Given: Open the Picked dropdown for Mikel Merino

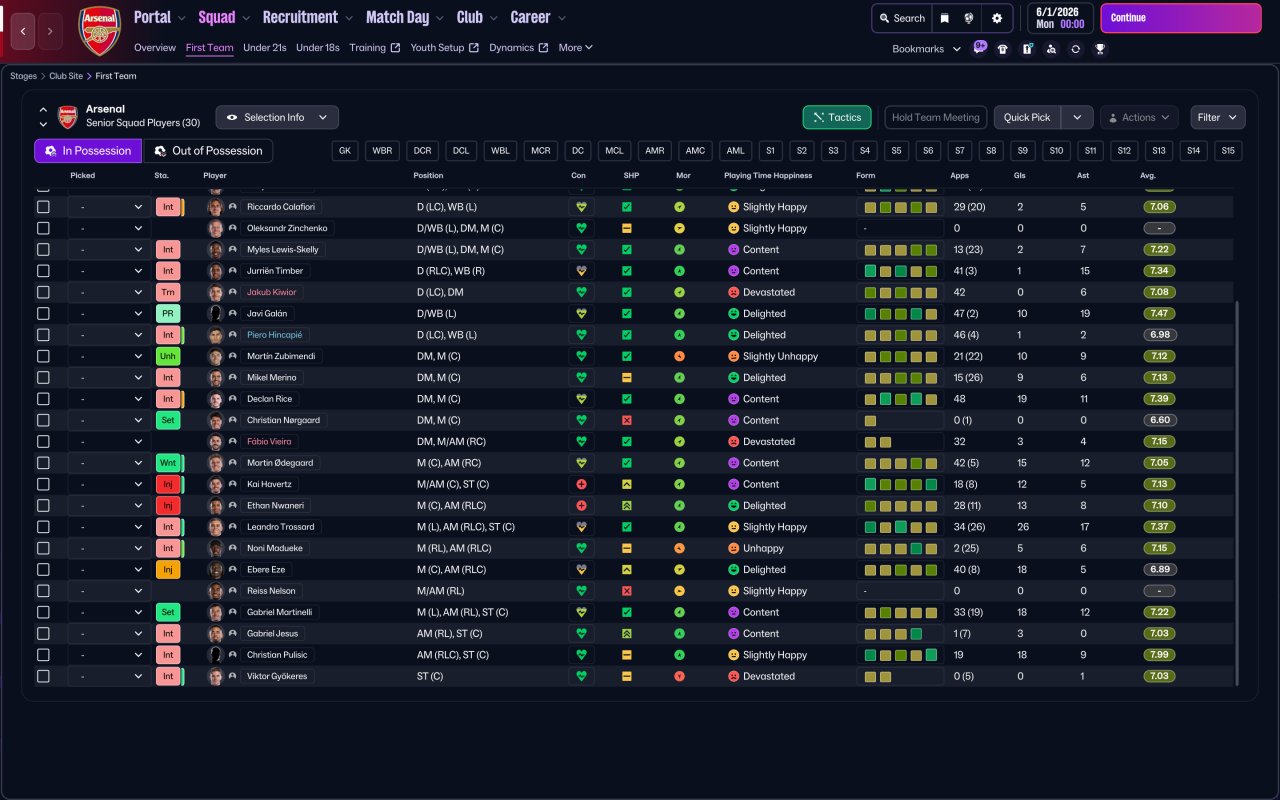Looking at the screenshot, I should tap(109, 378).
